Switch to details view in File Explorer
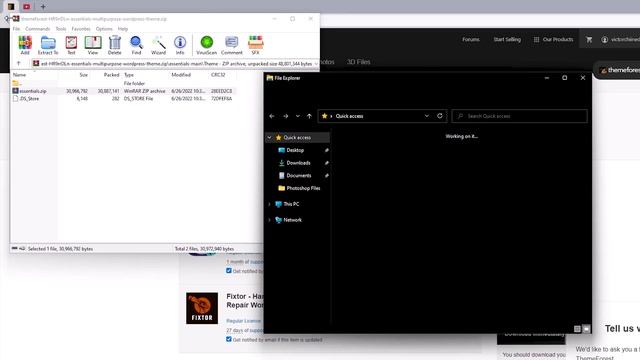Viewport: 640px width, 360px height. (x=577, y=329)
